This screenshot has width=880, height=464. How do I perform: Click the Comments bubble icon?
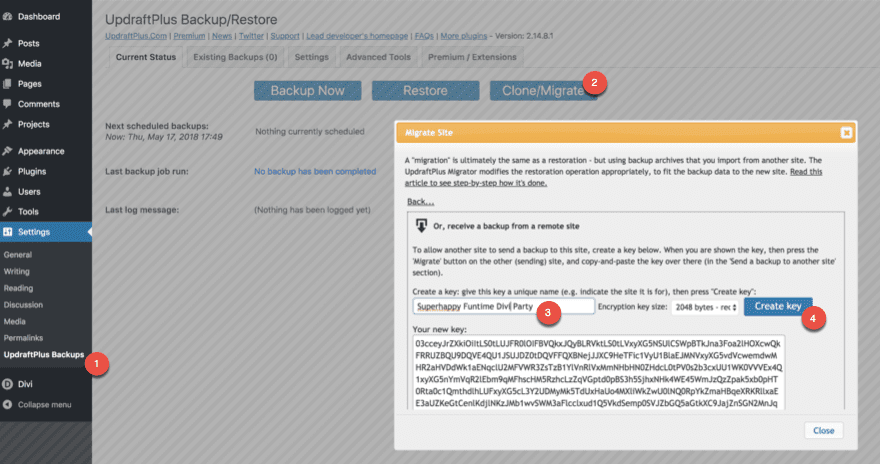tap(7, 104)
